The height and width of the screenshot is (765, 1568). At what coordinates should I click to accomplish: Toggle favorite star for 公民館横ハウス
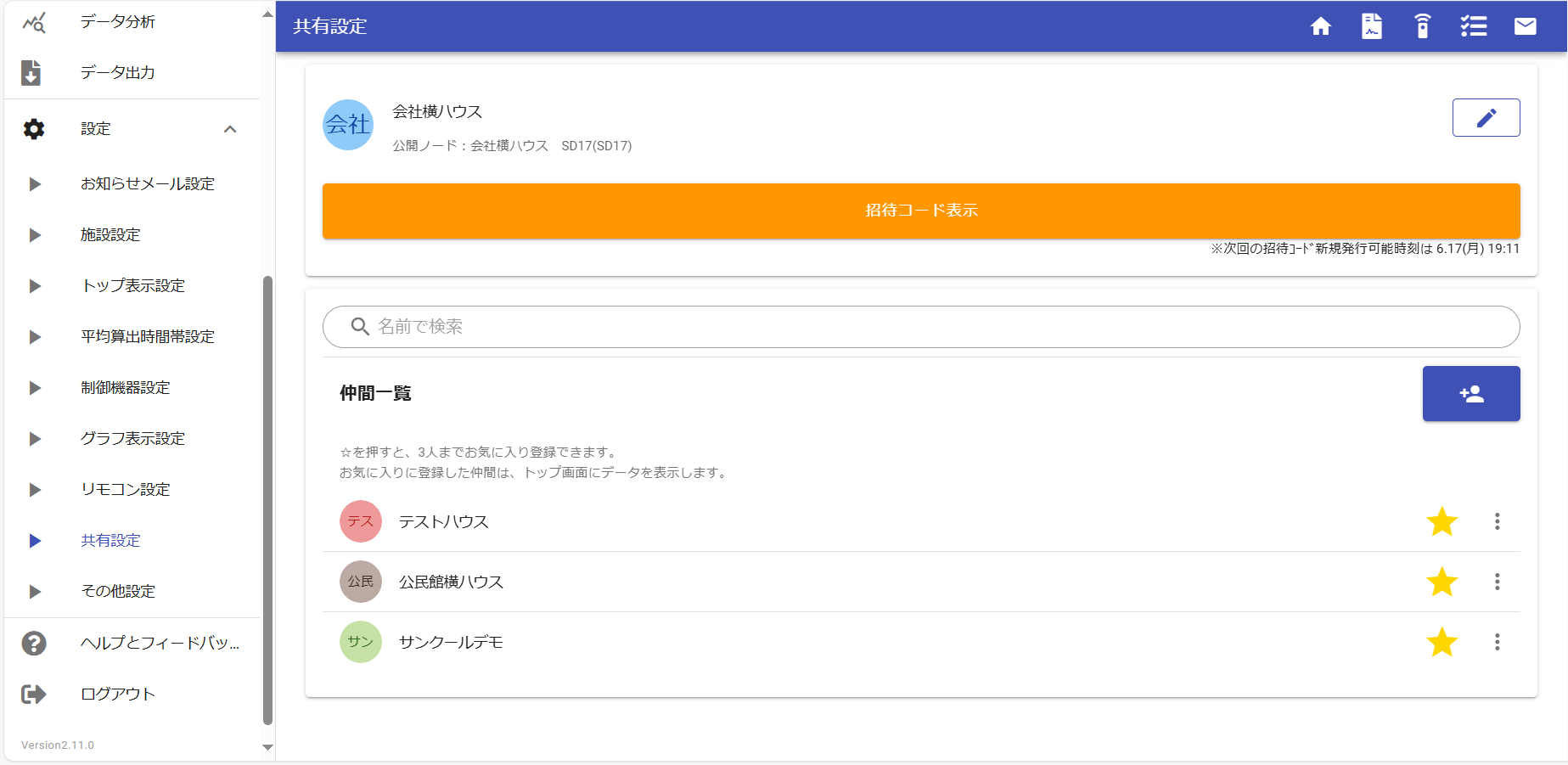pos(1442,582)
